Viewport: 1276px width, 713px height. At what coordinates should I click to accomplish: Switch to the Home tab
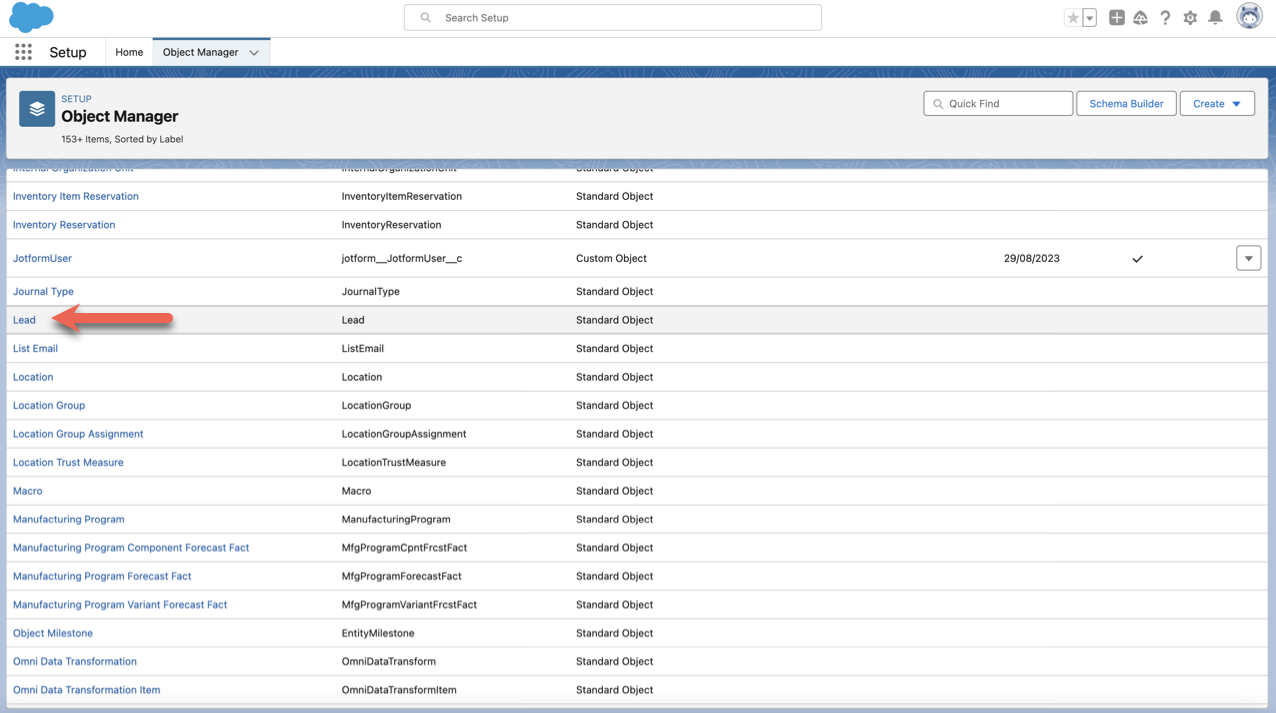(129, 52)
